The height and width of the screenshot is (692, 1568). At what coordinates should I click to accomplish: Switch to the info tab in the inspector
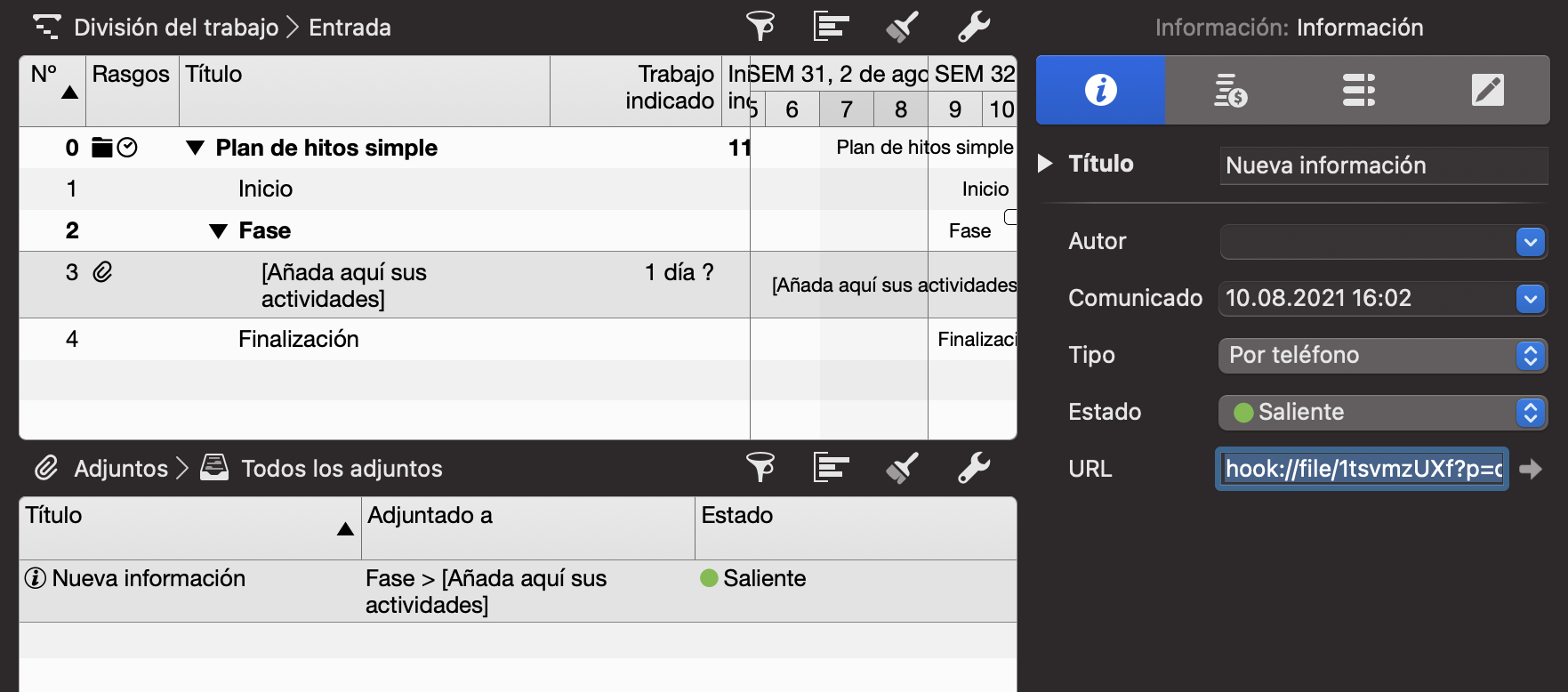[x=1100, y=90]
